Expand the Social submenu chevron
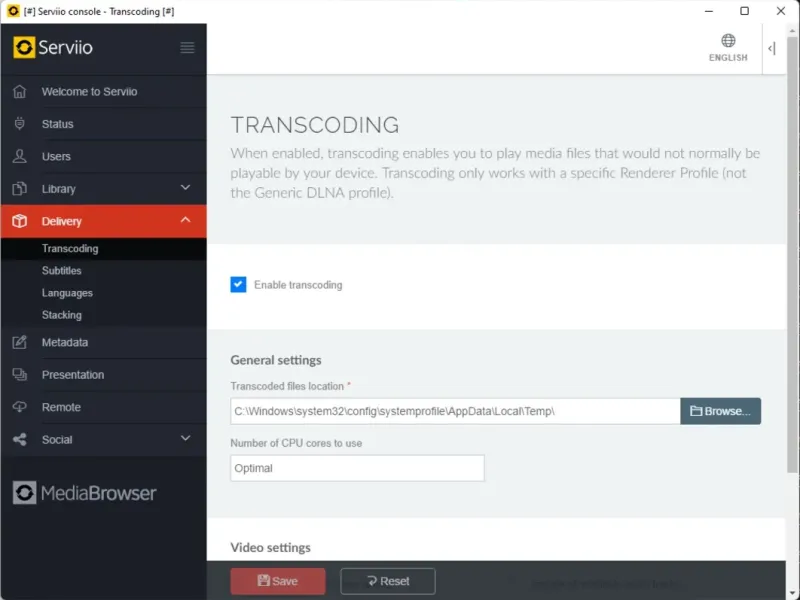The height and width of the screenshot is (600, 800). click(x=185, y=438)
